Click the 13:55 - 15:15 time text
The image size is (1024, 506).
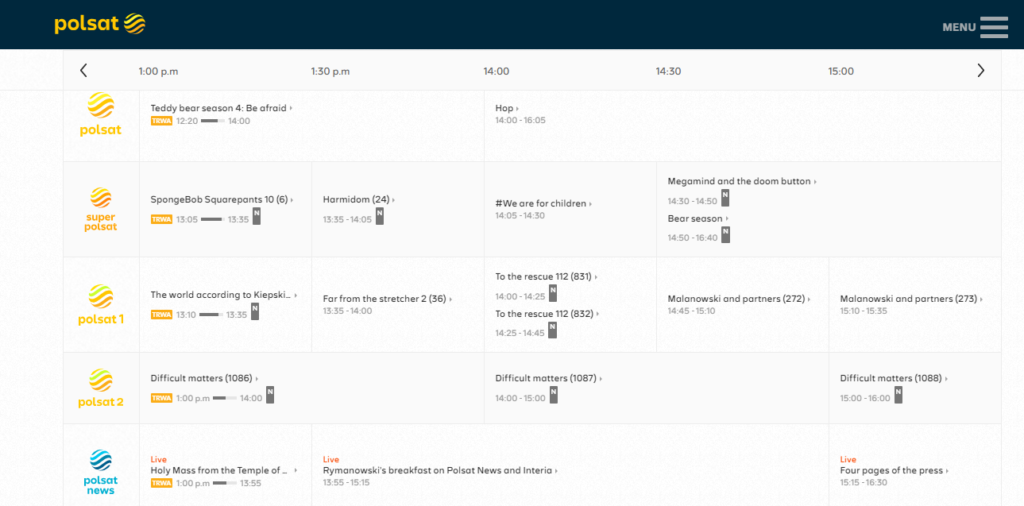pyautogui.click(x=346, y=482)
